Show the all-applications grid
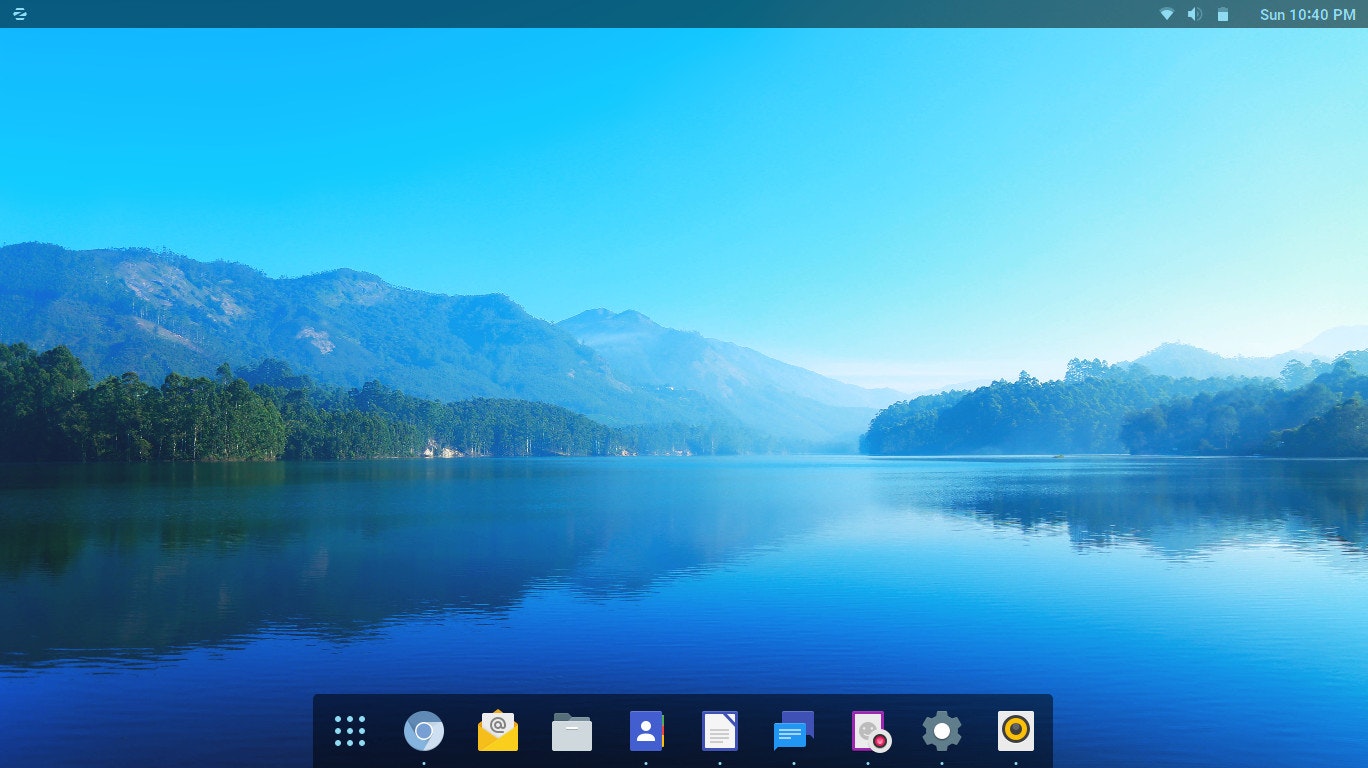Viewport: 1368px width, 768px height. [x=351, y=731]
